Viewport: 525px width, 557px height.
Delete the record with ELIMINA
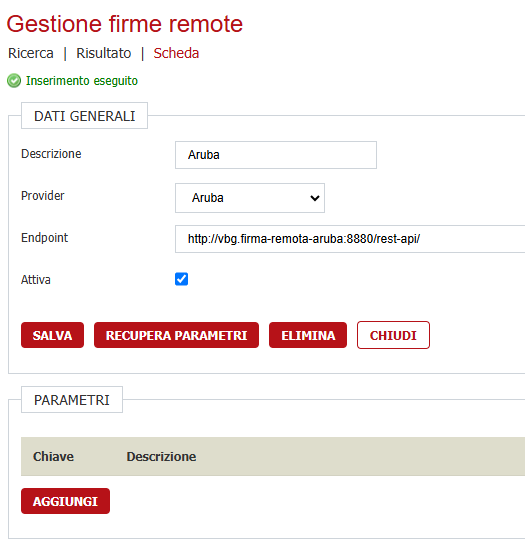click(x=308, y=335)
